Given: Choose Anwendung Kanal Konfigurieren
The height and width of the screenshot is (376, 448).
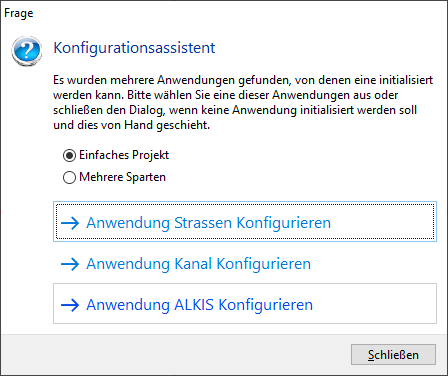Looking at the screenshot, I should click(245, 264).
